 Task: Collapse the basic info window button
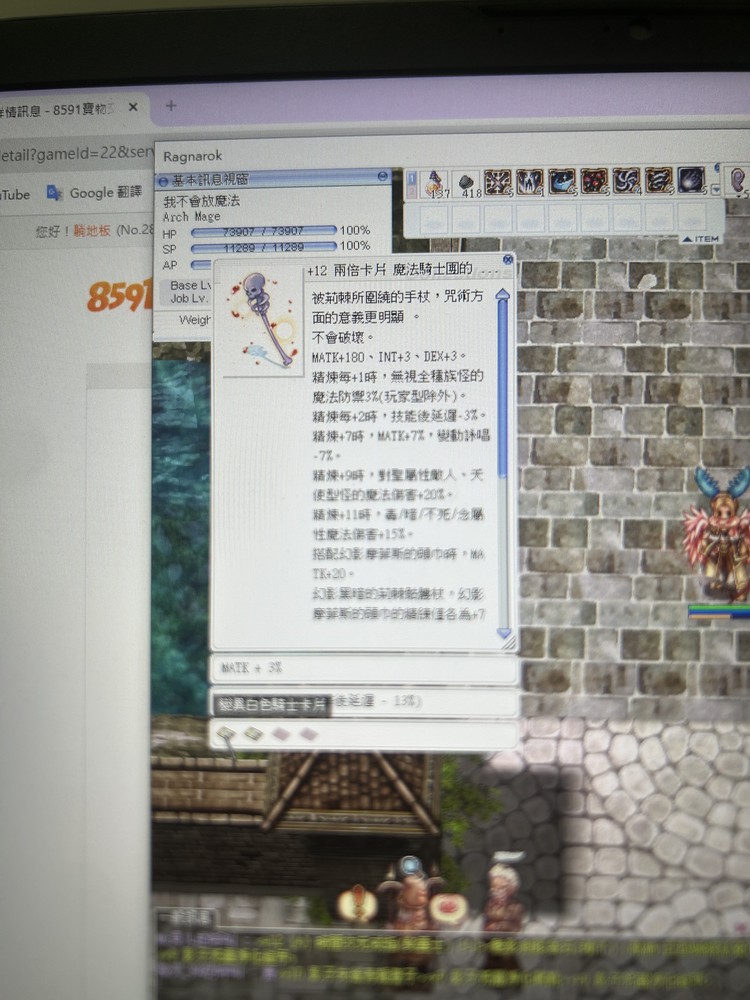click(x=383, y=175)
